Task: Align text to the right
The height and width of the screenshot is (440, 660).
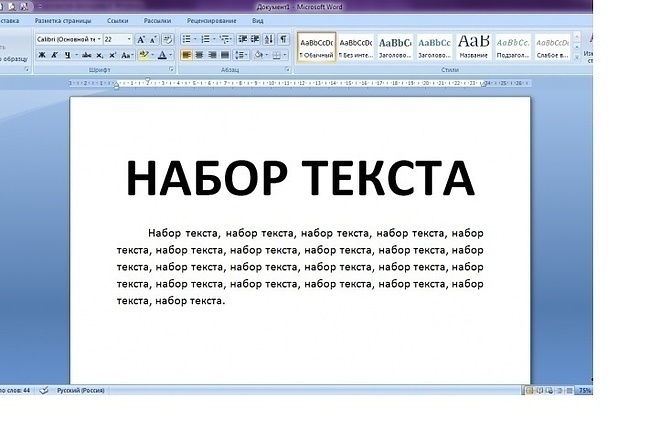Action: (x=212, y=55)
